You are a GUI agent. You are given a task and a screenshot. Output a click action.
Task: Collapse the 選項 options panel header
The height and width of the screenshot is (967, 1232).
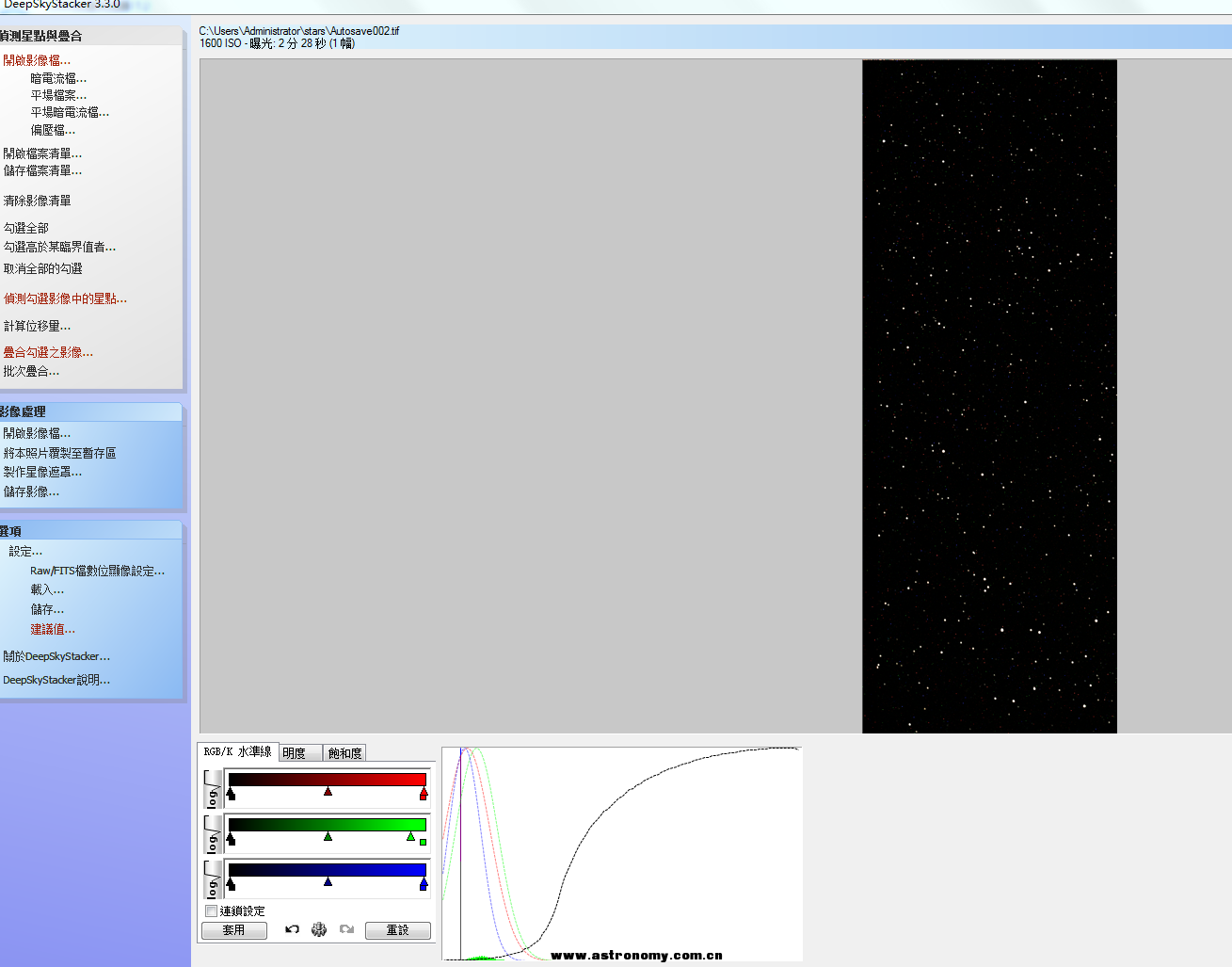point(91,531)
